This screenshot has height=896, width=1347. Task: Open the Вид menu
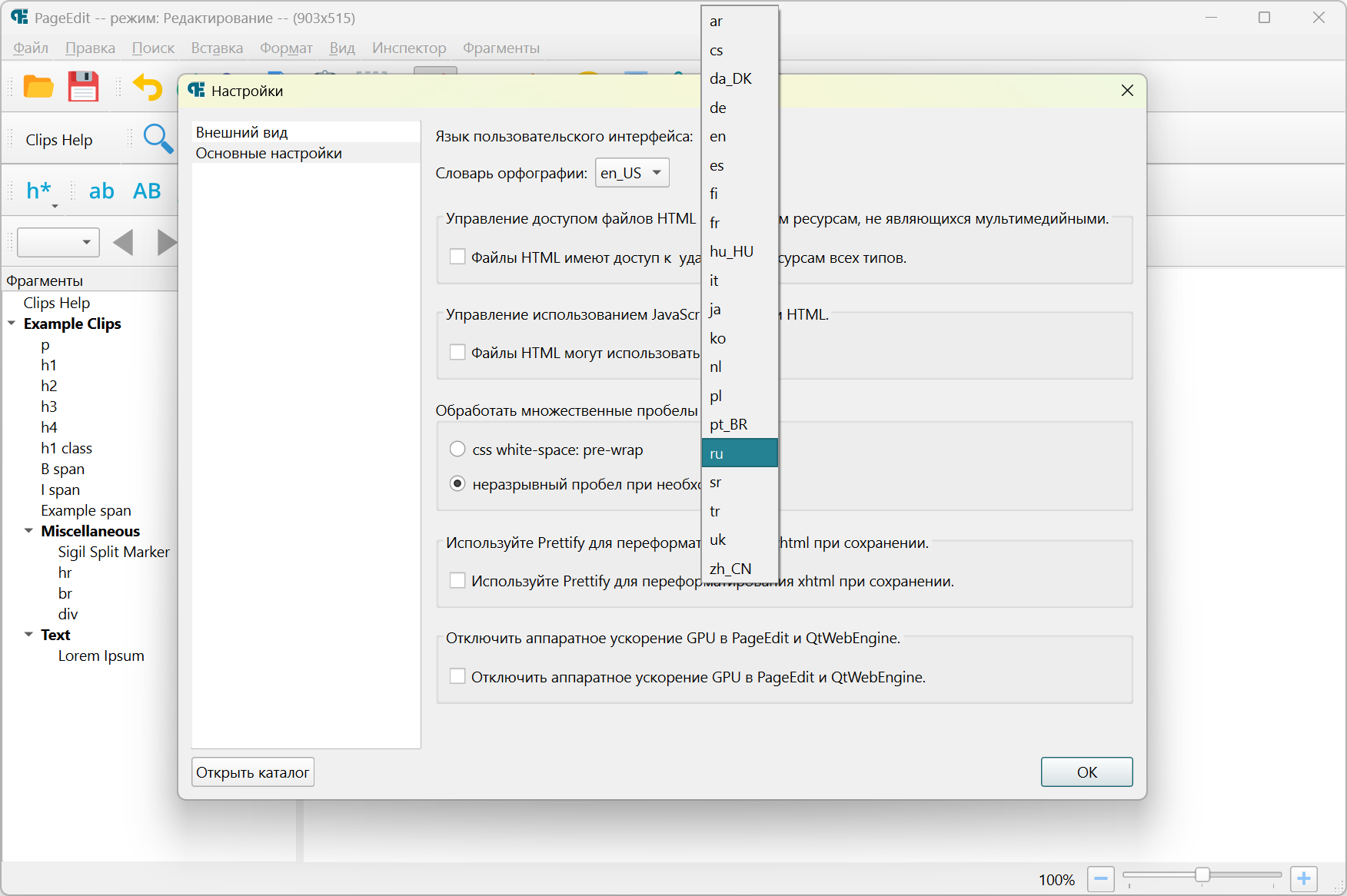point(342,48)
